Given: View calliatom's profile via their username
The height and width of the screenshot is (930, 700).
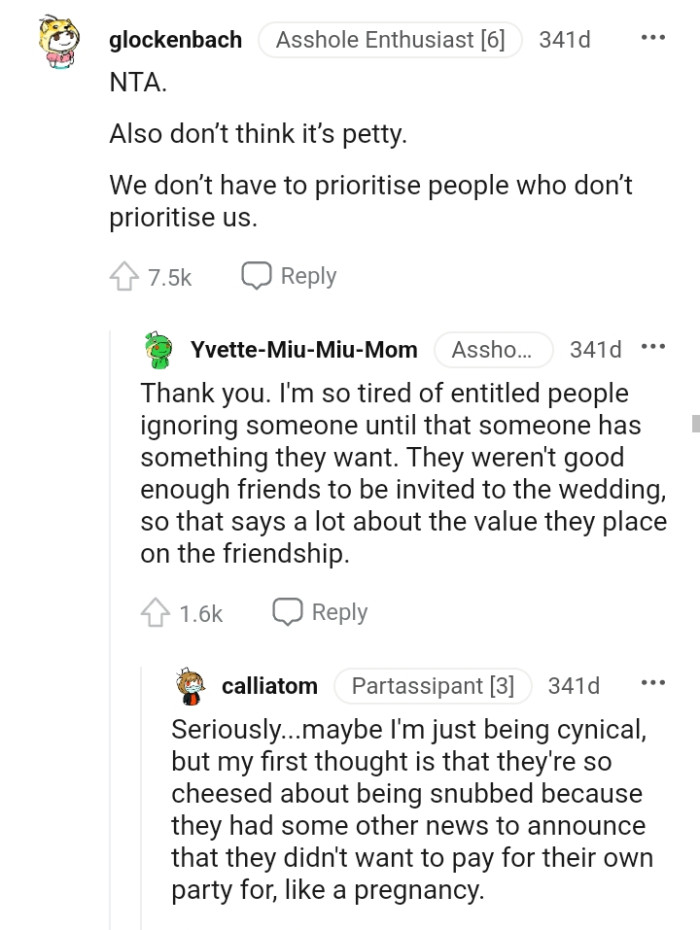Looking at the screenshot, I should point(269,686).
